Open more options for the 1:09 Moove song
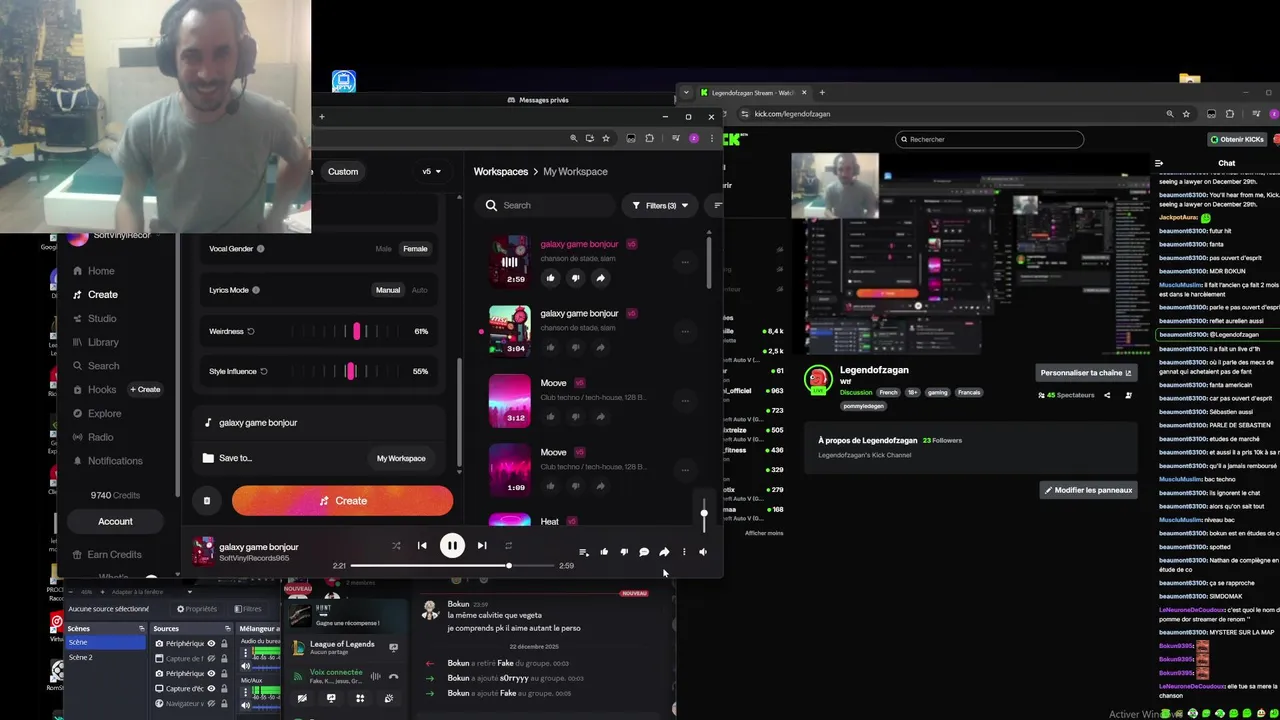1280x720 pixels. click(x=685, y=470)
